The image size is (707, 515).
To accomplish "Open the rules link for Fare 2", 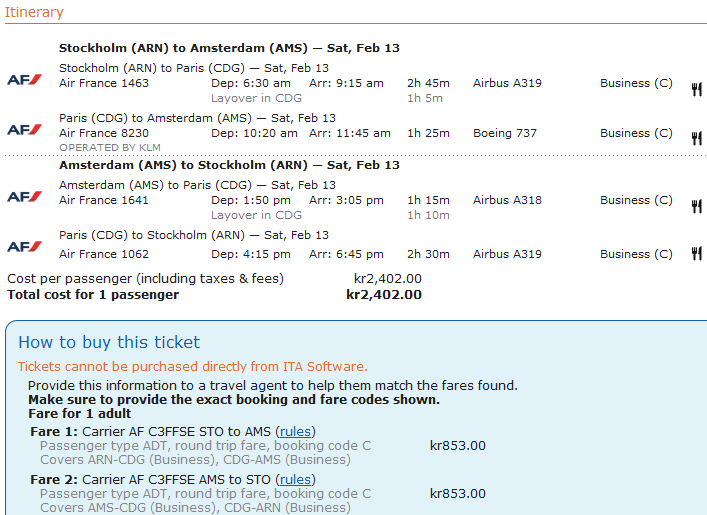I will [295, 480].
